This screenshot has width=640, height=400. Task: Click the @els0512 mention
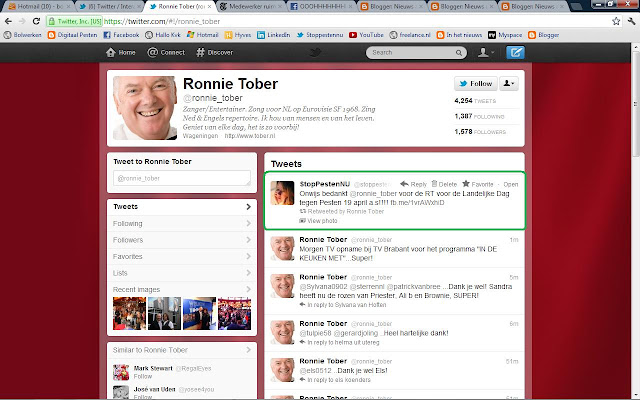point(314,371)
